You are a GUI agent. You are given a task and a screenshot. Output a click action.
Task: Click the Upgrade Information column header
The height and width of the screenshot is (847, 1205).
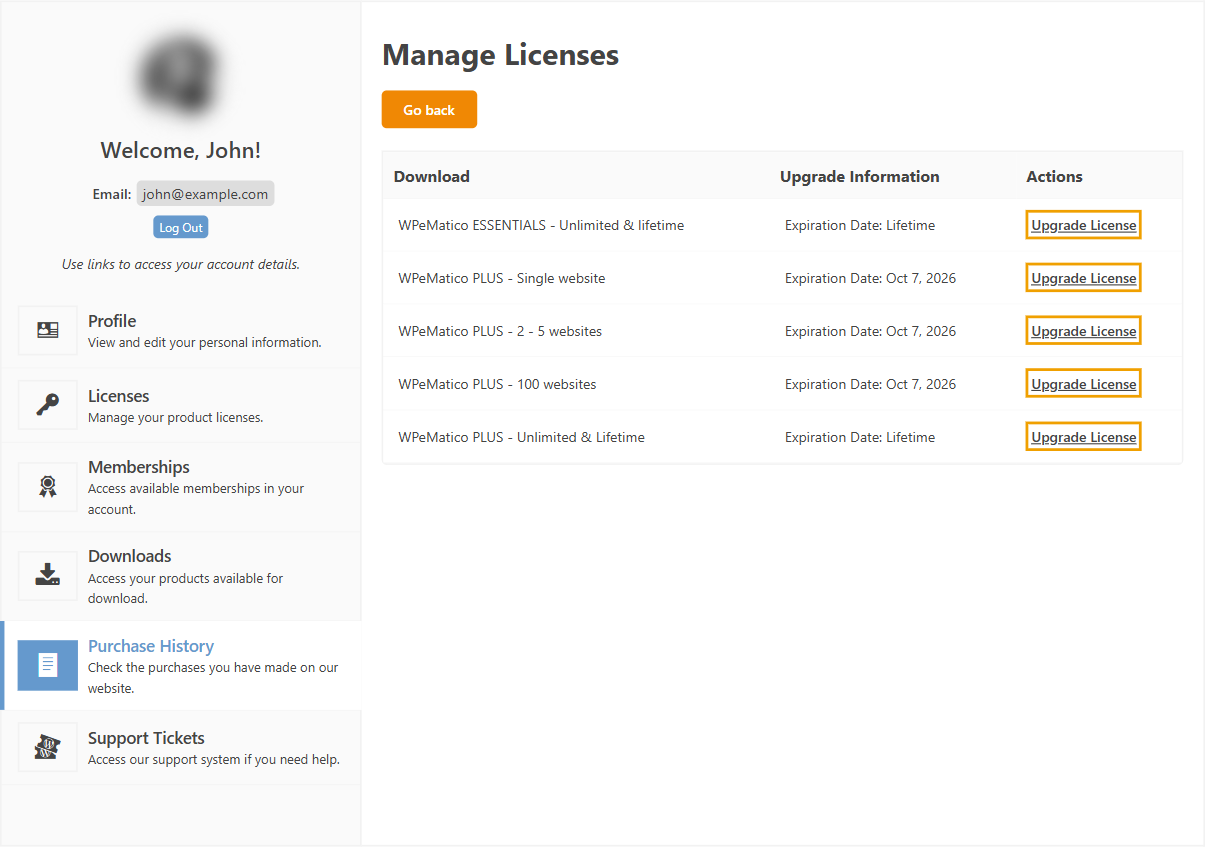coord(860,176)
